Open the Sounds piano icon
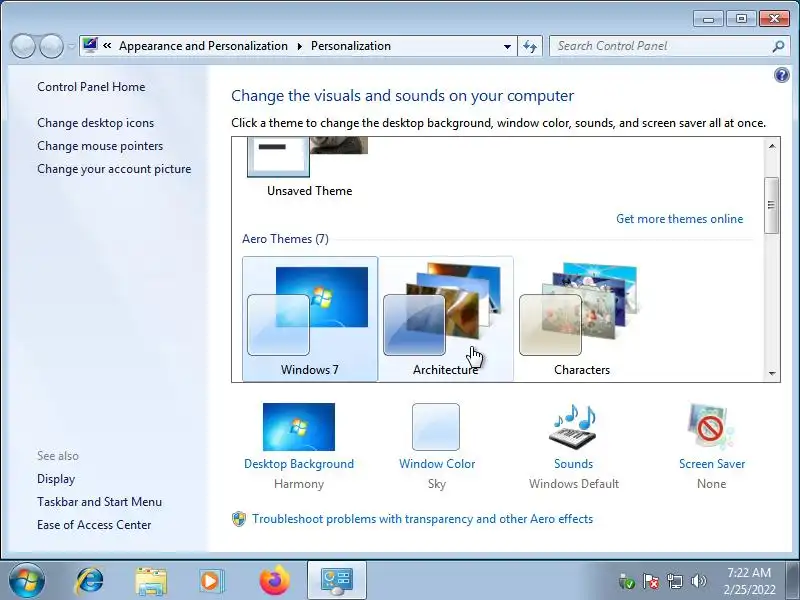 click(x=573, y=427)
